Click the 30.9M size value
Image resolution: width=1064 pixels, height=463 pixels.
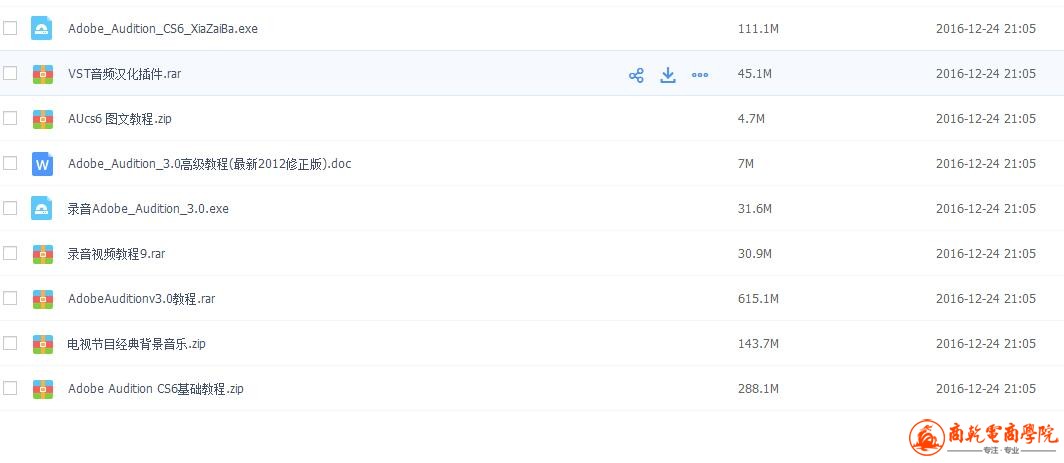pyautogui.click(x=755, y=254)
